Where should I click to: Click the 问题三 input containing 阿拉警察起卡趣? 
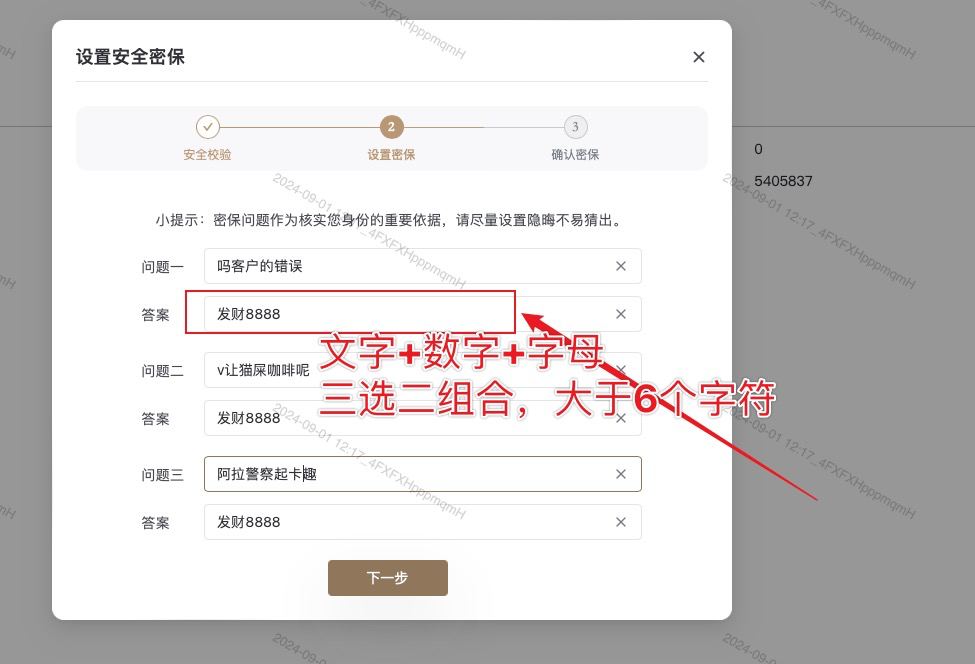pos(423,474)
